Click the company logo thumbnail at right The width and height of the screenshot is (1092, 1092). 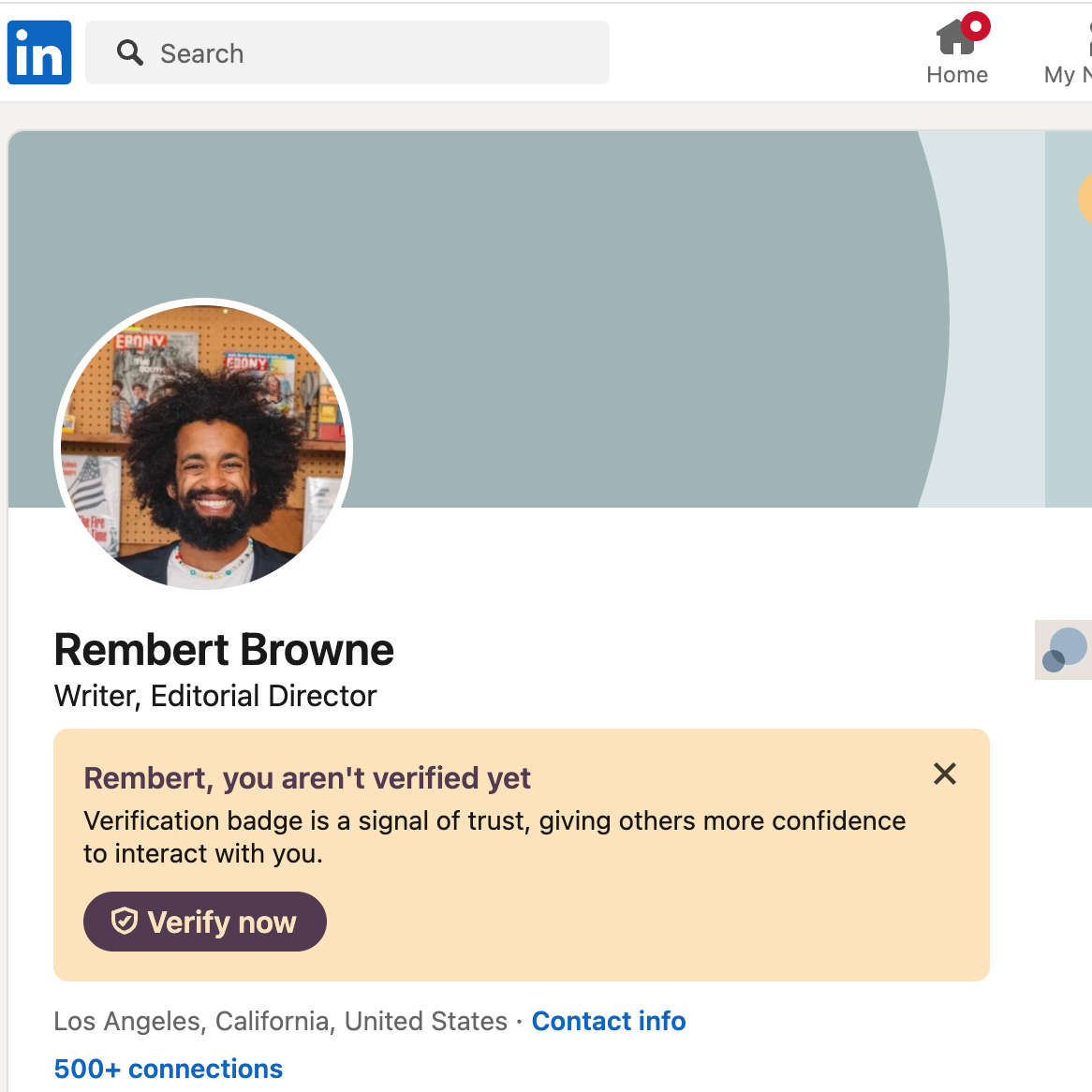tap(1064, 649)
